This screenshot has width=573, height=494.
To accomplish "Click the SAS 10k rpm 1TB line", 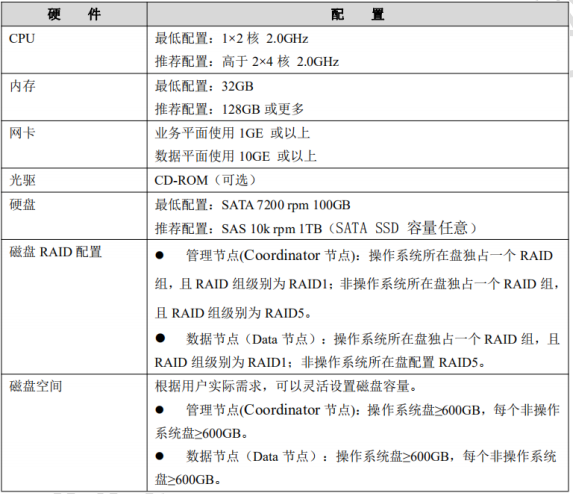I will [x=316, y=228].
